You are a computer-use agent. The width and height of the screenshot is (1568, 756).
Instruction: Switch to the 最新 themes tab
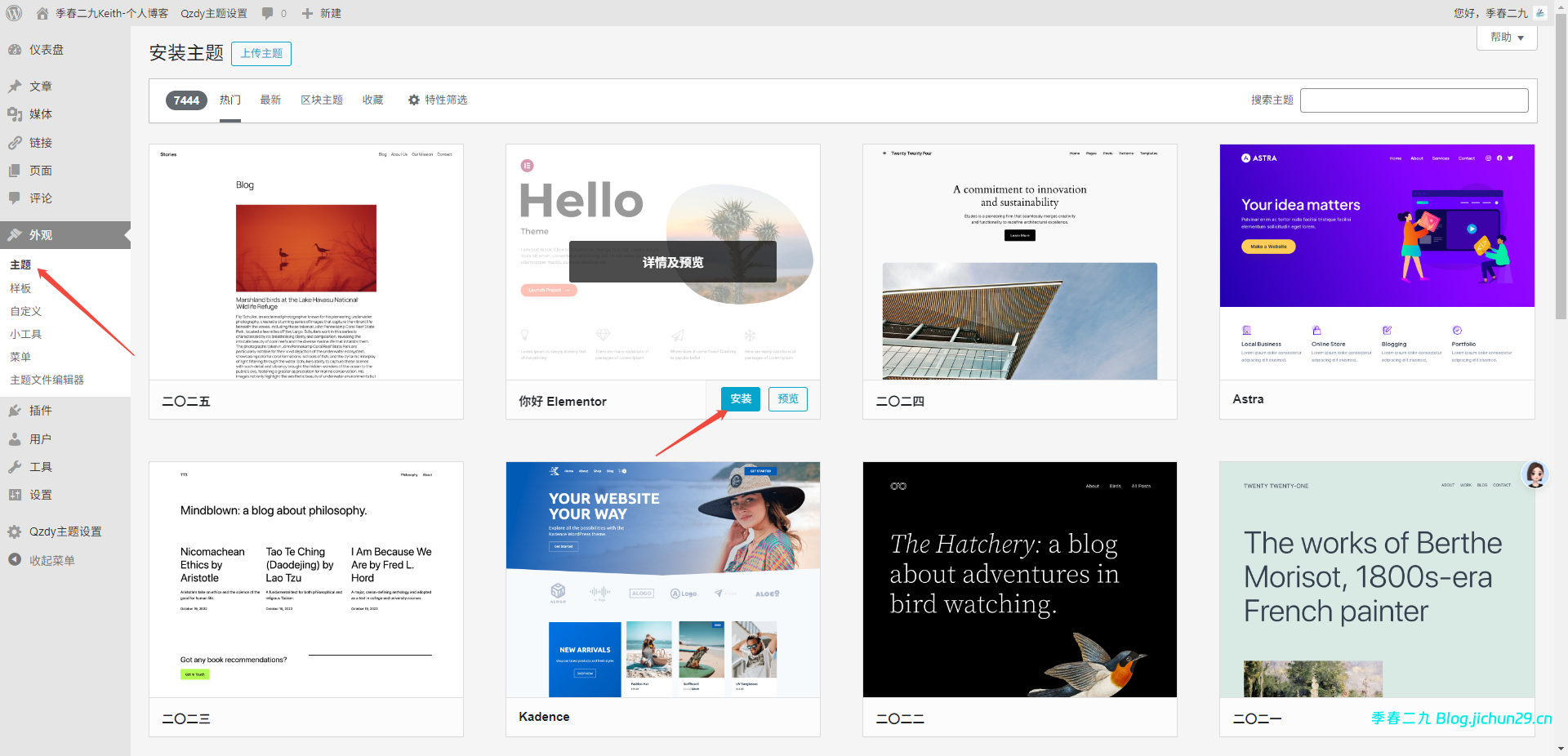[x=270, y=100]
